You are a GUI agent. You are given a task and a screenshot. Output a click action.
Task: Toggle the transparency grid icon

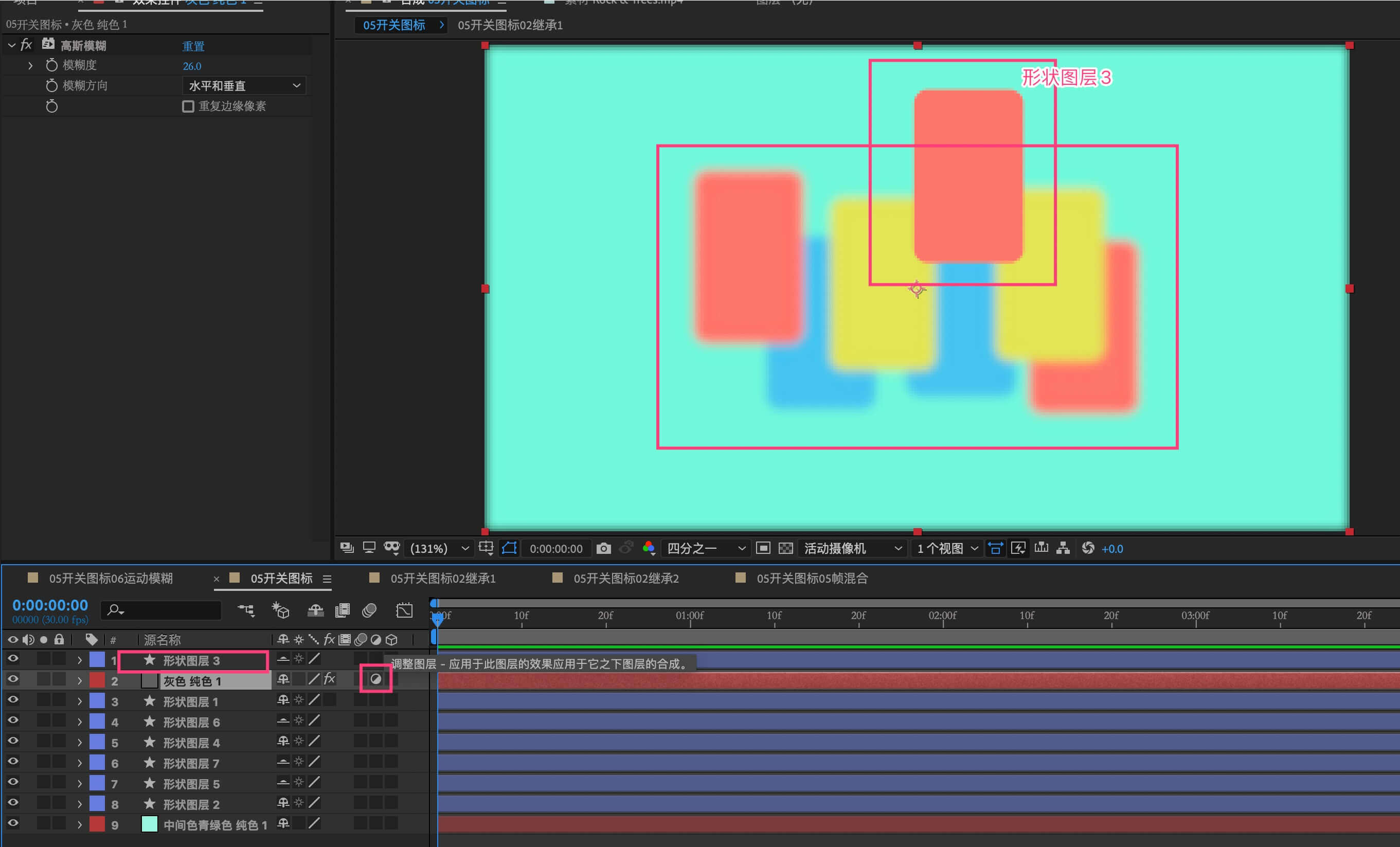tap(785, 548)
